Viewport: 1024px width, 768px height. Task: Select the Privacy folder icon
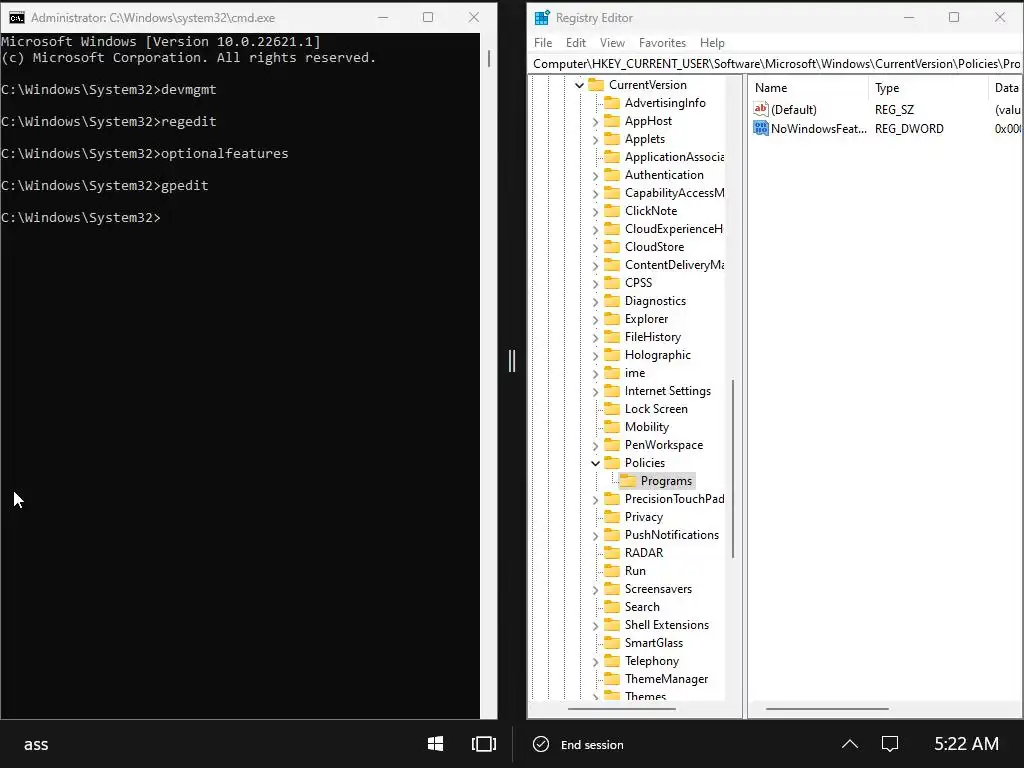[x=612, y=517]
